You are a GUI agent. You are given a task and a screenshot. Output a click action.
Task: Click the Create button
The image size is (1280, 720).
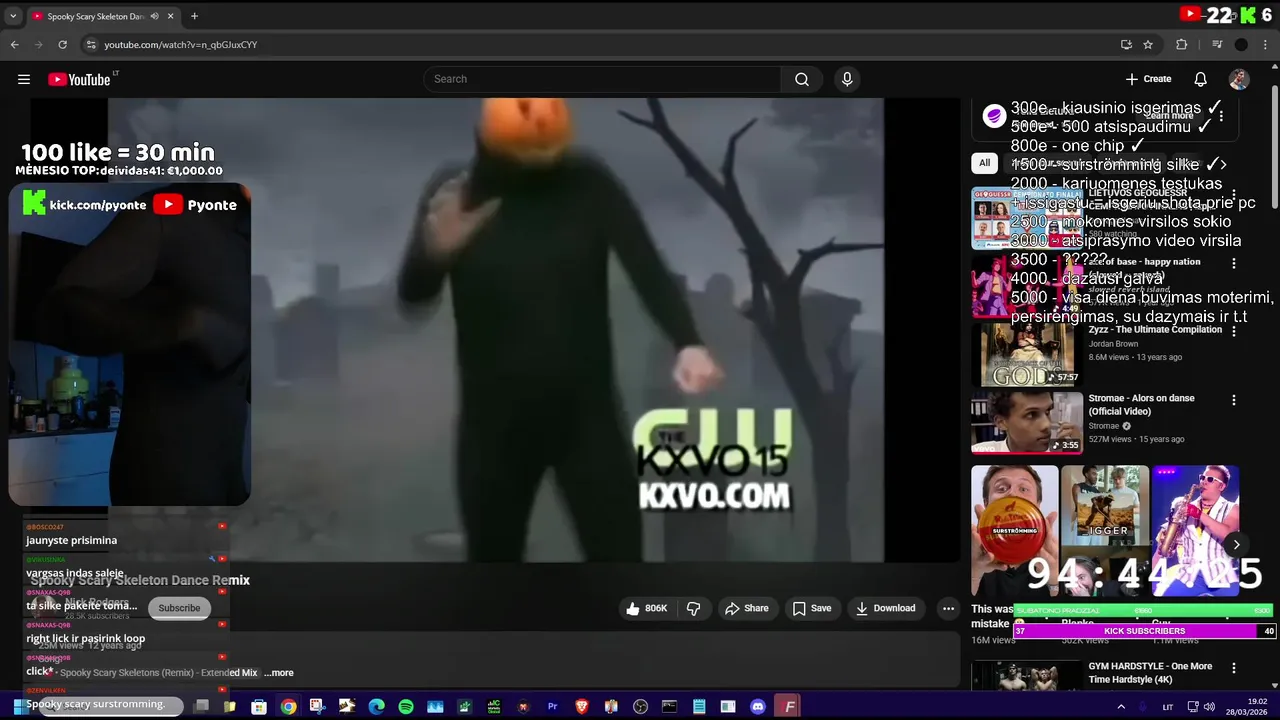pos(1148,79)
